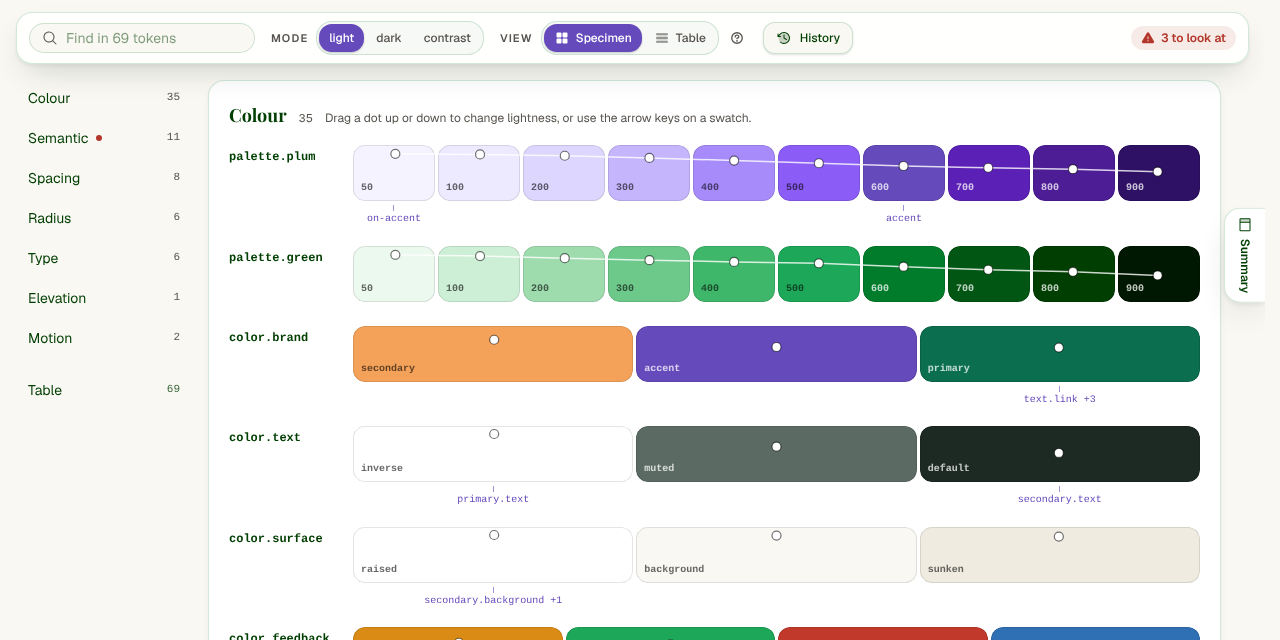The height and width of the screenshot is (640, 1280).
Task: Click the search magnifier icon
Action: [x=50, y=38]
